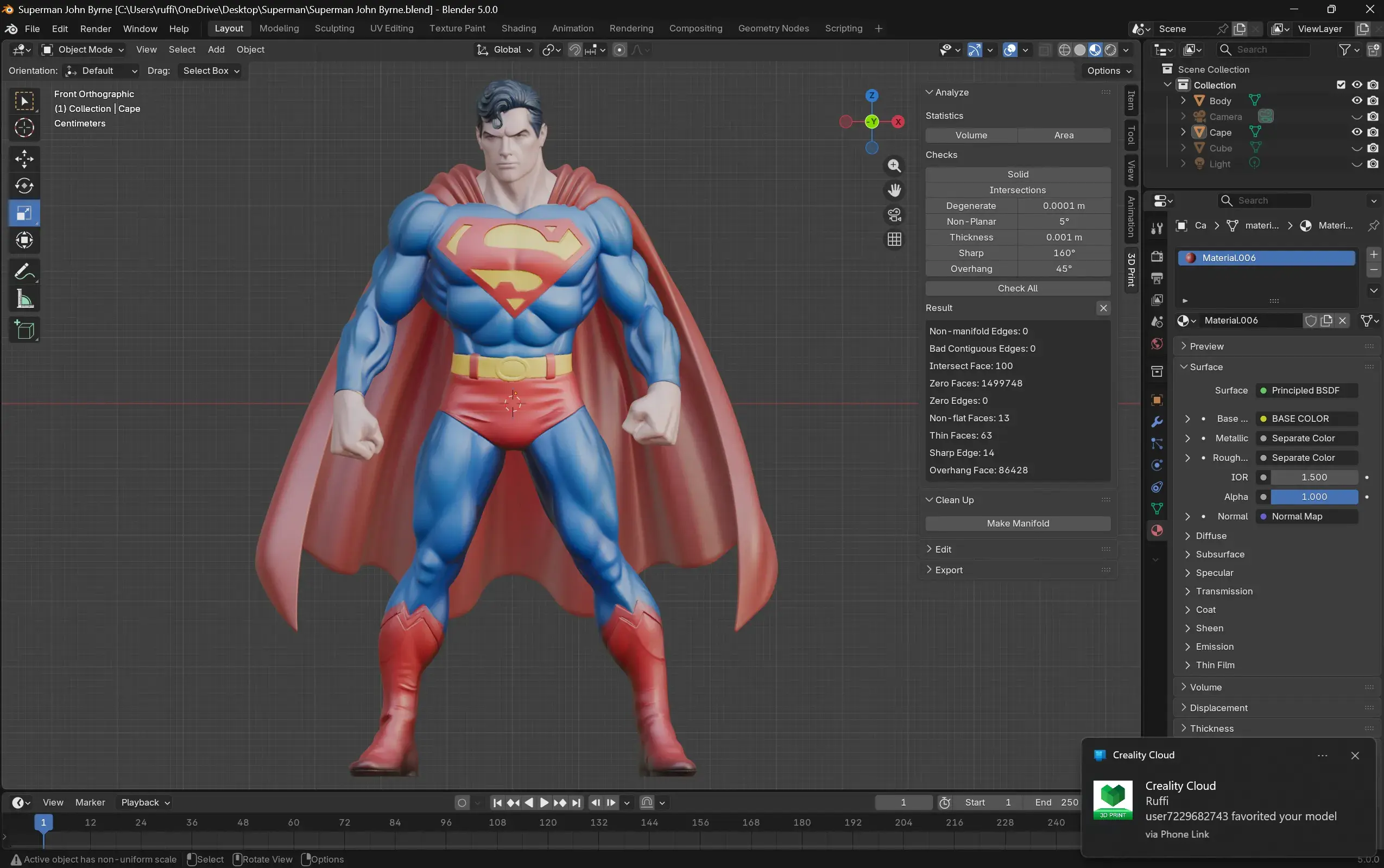
Task: Disable Camera object in renders
Action: pyautogui.click(x=1373, y=117)
